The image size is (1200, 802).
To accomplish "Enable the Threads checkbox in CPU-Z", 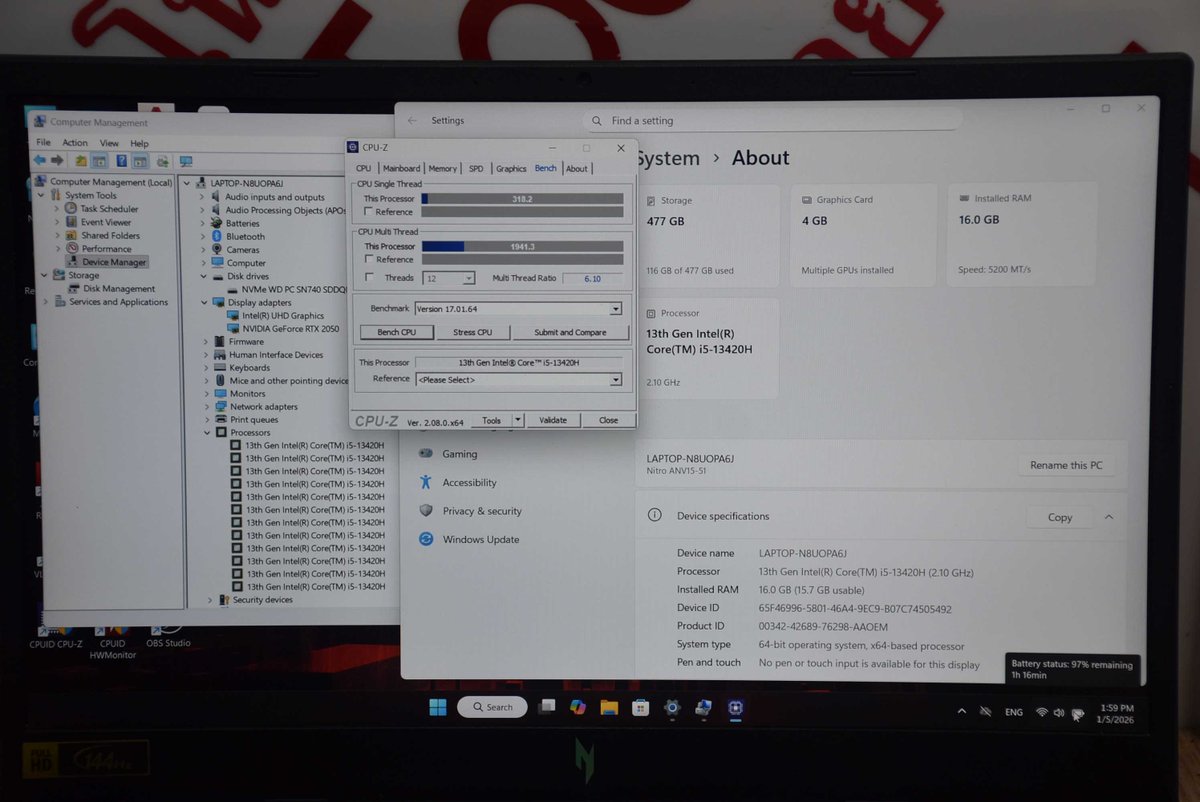I will click(x=369, y=278).
